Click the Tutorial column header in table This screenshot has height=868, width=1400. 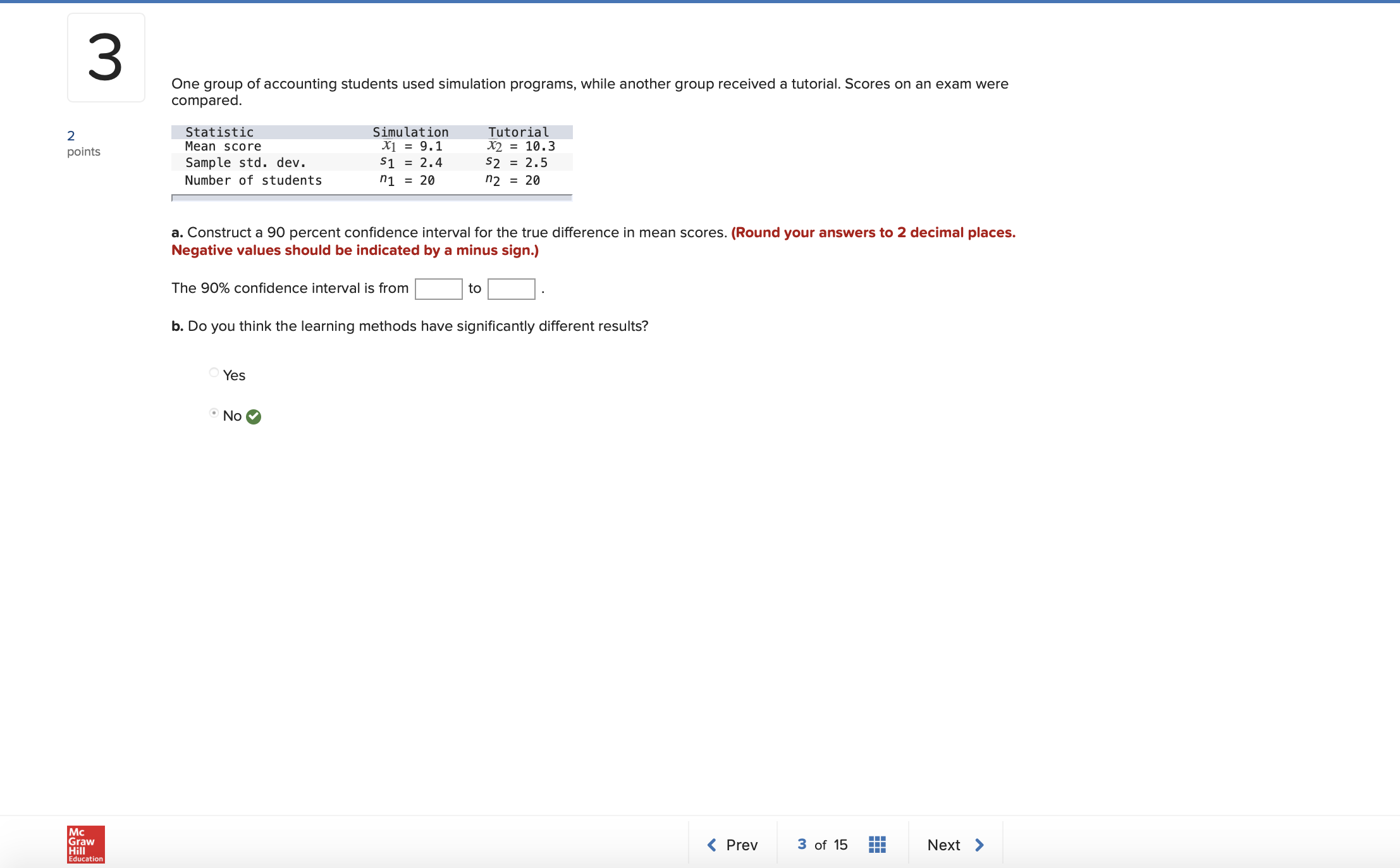[x=518, y=132]
